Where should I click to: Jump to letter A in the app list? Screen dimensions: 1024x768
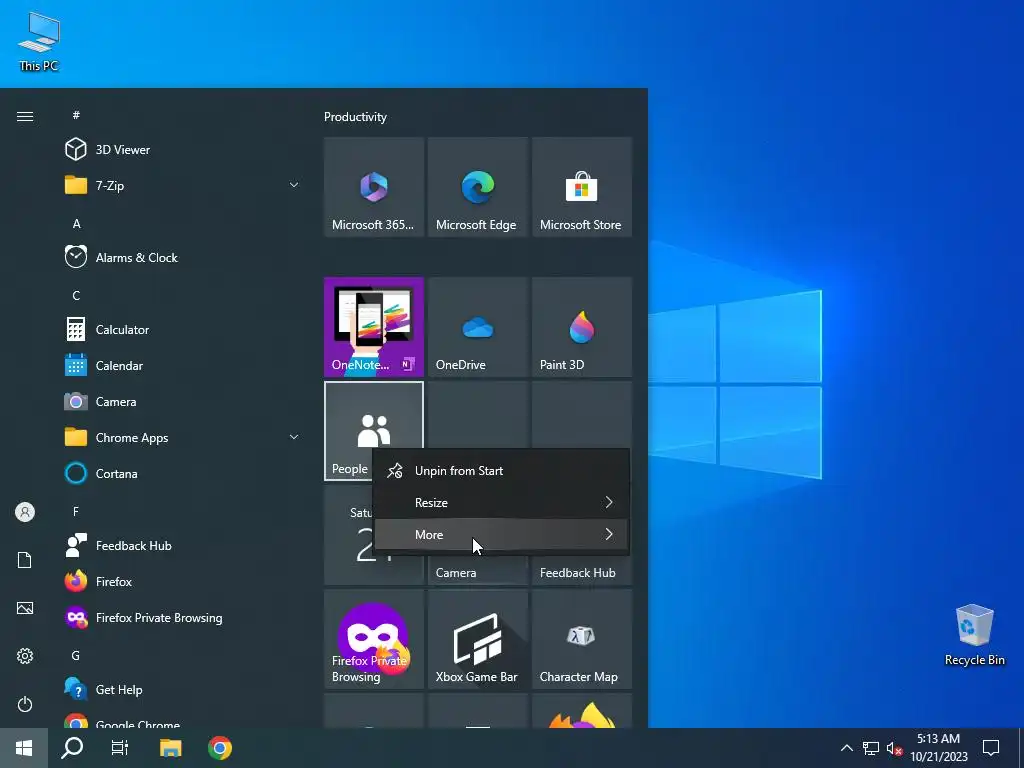click(x=76, y=224)
